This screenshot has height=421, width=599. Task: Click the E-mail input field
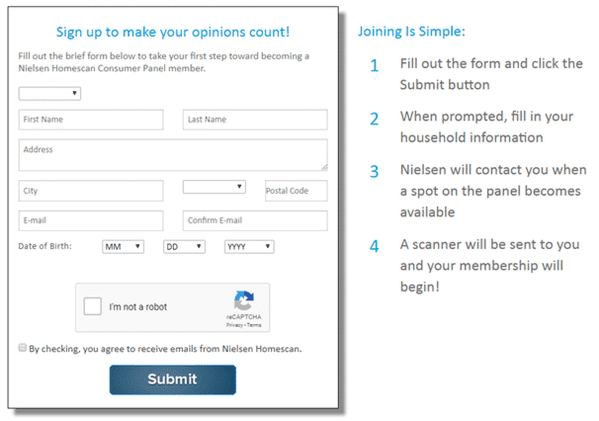click(x=91, y=220)
